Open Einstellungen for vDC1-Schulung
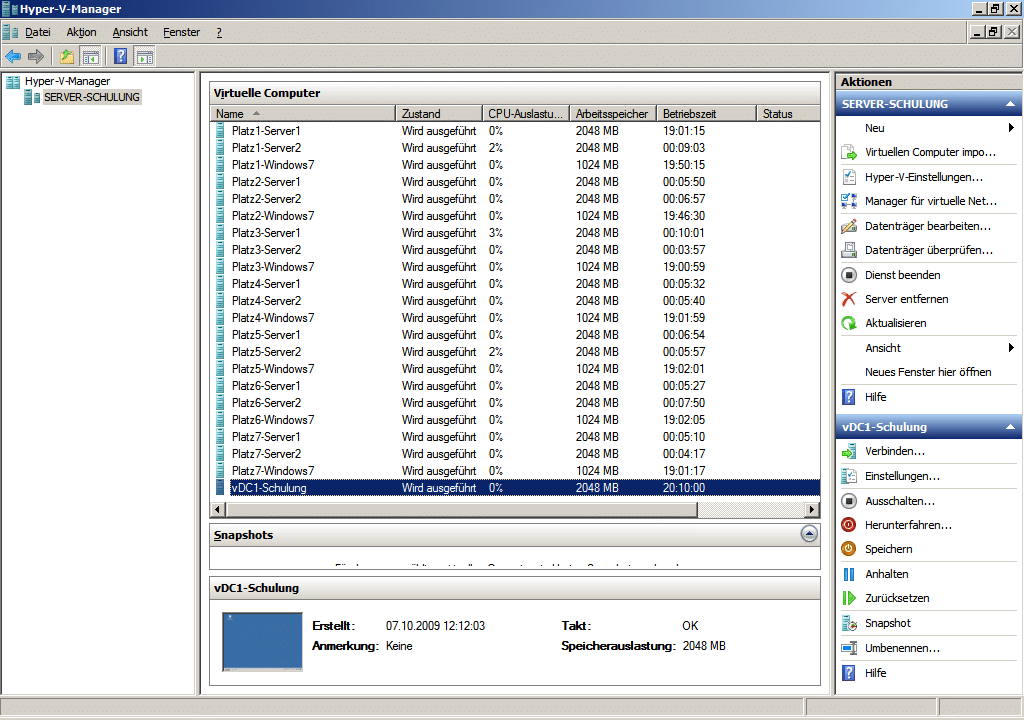The image size is (1024, 720). (x=902, y=476)
